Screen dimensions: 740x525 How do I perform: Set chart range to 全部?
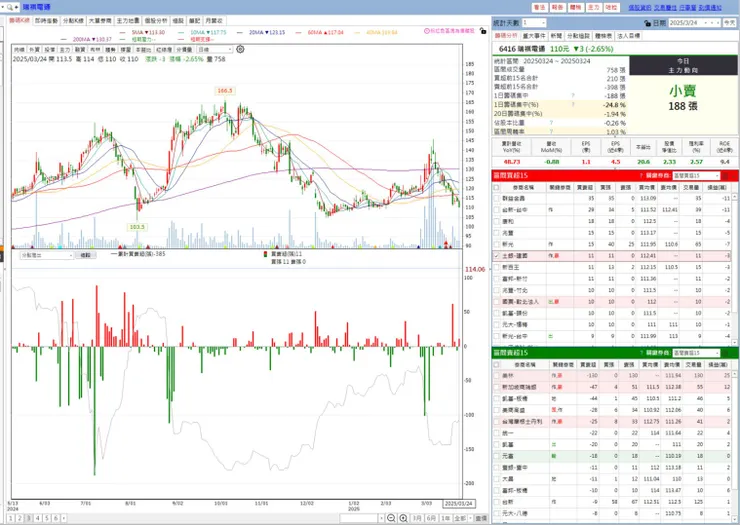(461, 518)
